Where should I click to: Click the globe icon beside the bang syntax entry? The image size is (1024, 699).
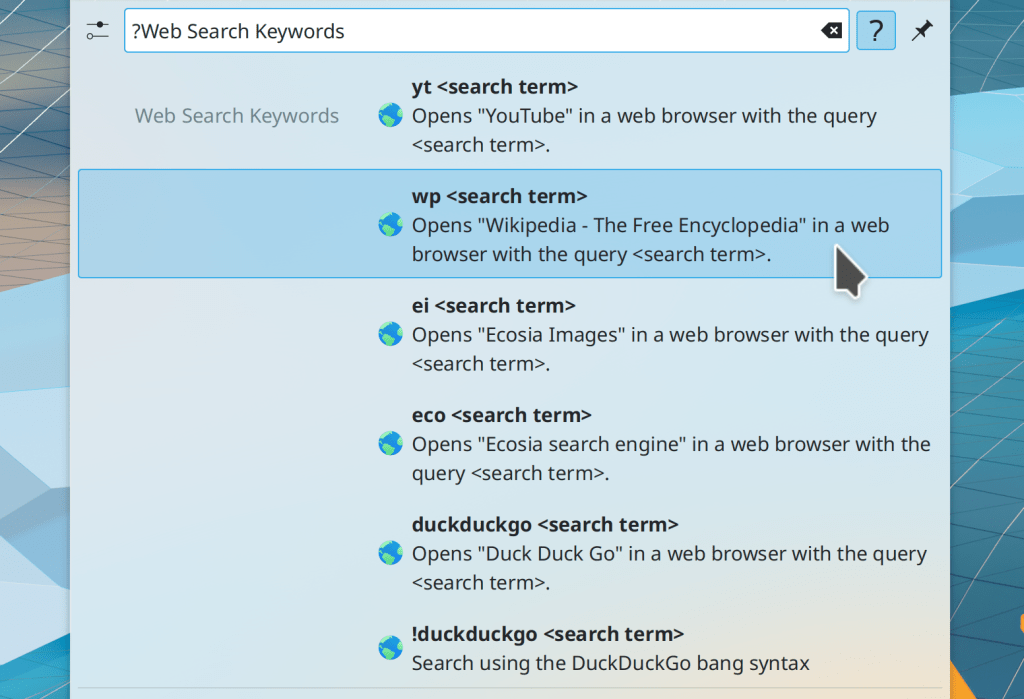pos(390,648)
